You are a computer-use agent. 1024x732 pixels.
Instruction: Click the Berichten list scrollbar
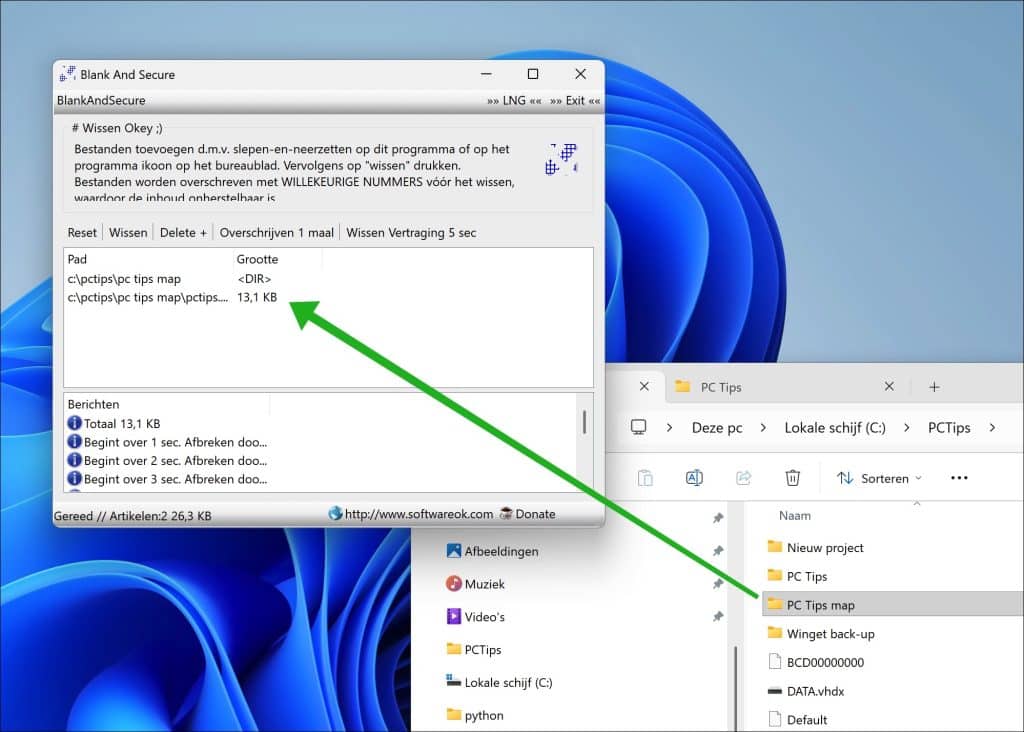pos(584,422)
